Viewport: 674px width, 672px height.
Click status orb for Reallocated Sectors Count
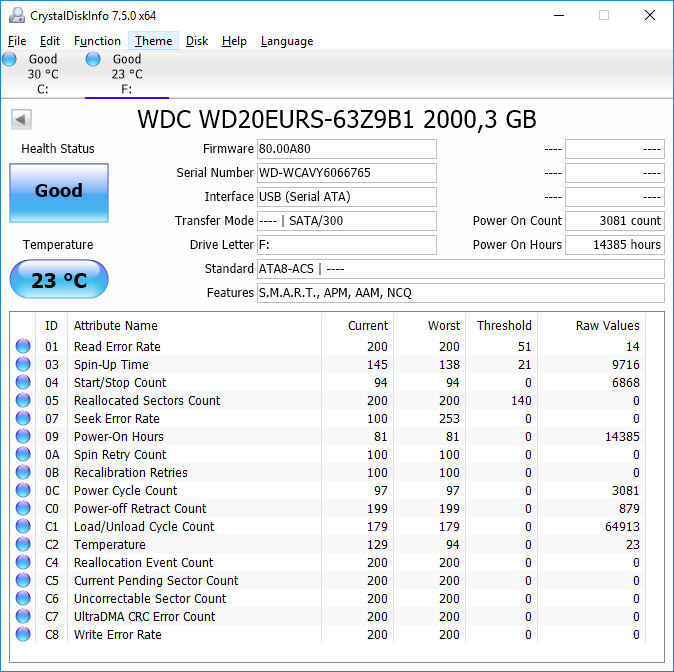pos(23,400)
